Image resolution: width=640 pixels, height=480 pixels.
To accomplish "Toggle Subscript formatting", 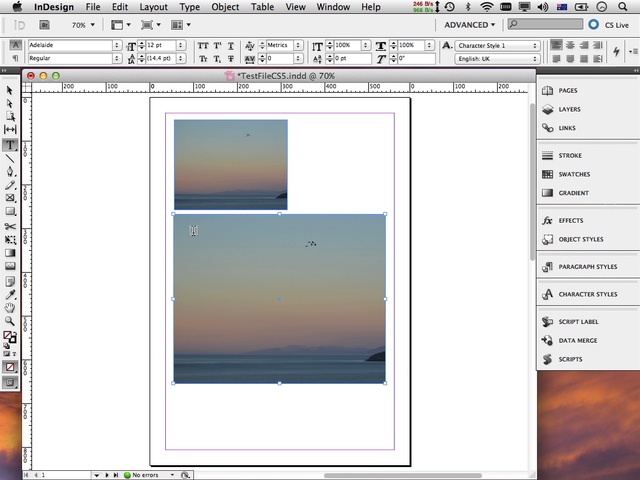I will pos(217,59).
